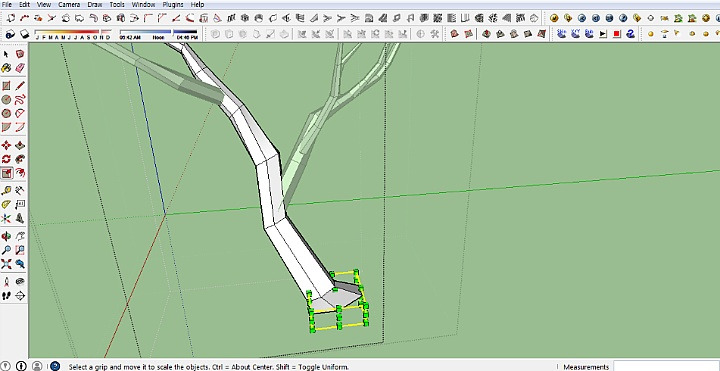Open the File menu
This screenshot has height=371, width=720.
coord(7,5)
